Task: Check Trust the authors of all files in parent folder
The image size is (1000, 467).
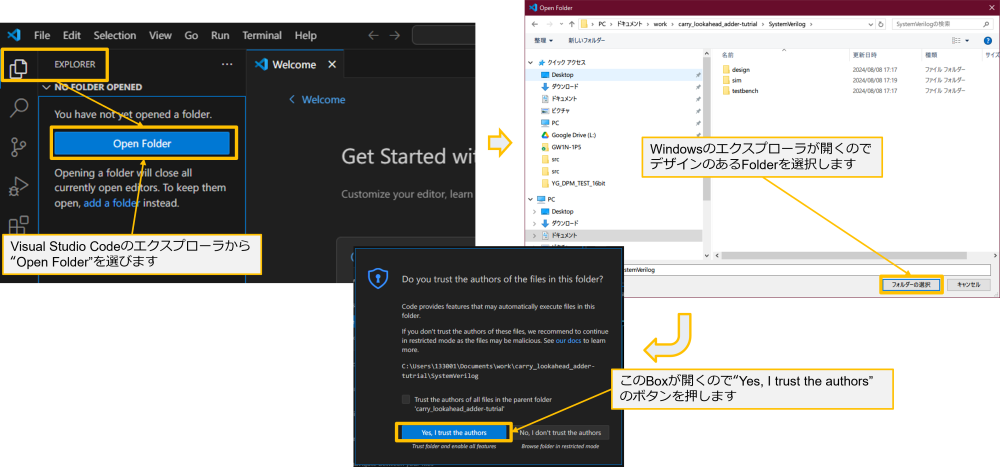Action: (406, 399)
